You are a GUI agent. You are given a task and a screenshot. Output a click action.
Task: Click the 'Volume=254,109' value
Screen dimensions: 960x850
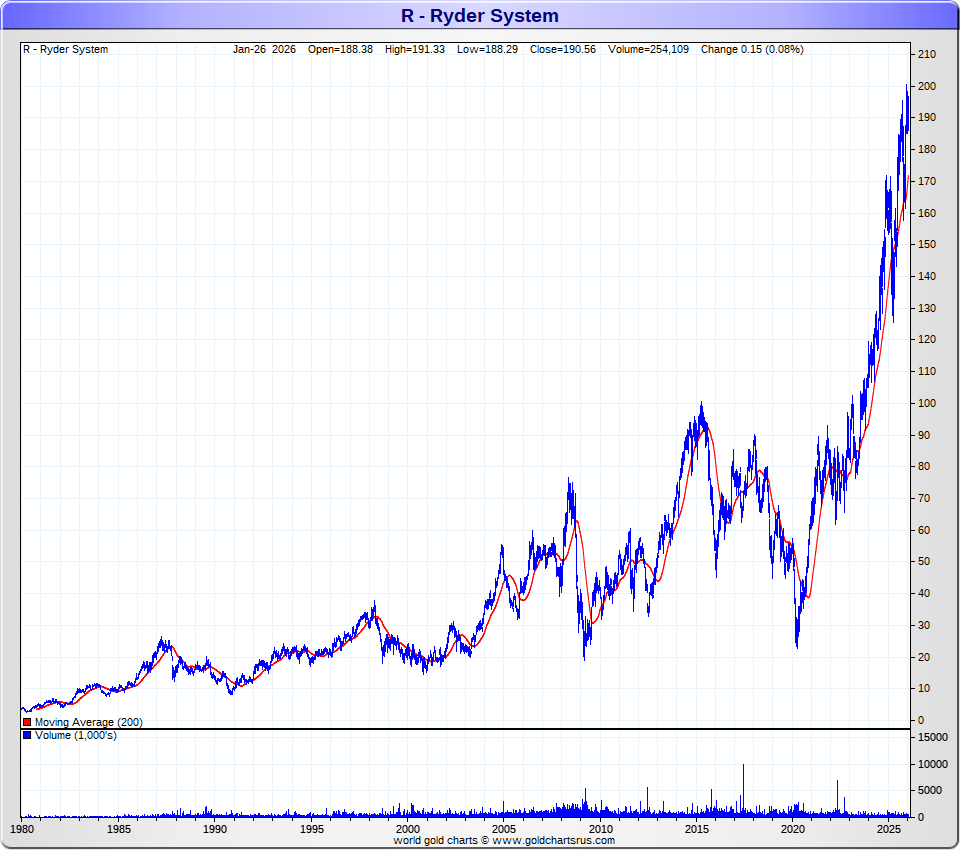(x=648, y=49)
